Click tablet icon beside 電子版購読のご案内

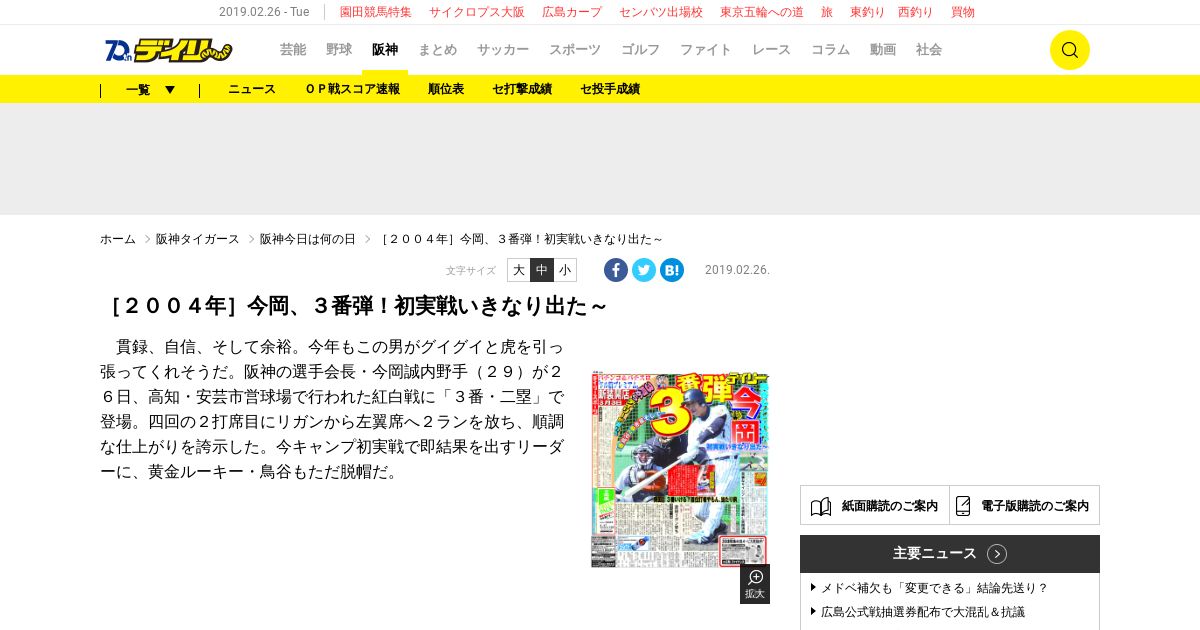click(963, 506)
